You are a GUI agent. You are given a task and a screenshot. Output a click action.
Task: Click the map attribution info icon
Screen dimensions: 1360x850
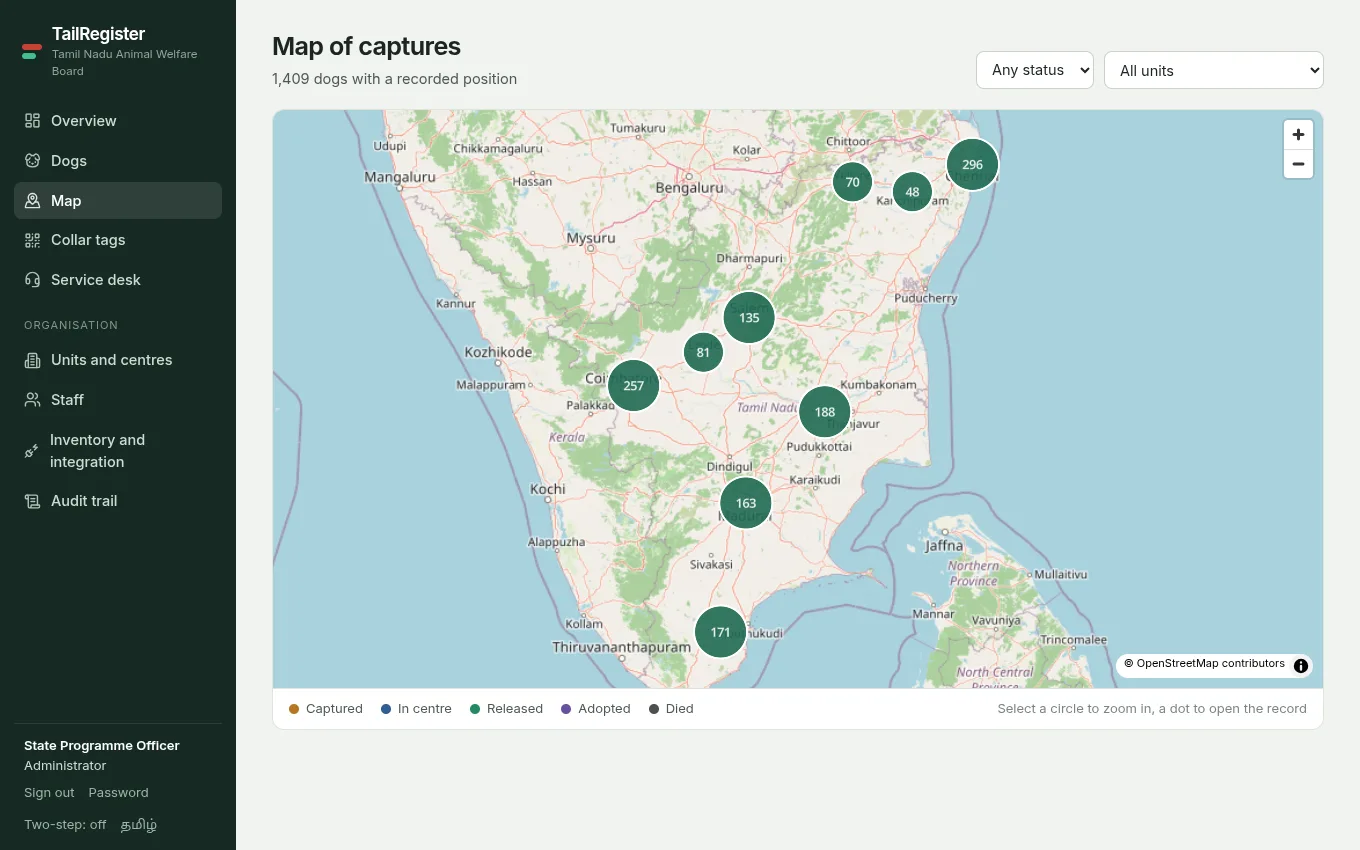click(x=1301, y=666)
